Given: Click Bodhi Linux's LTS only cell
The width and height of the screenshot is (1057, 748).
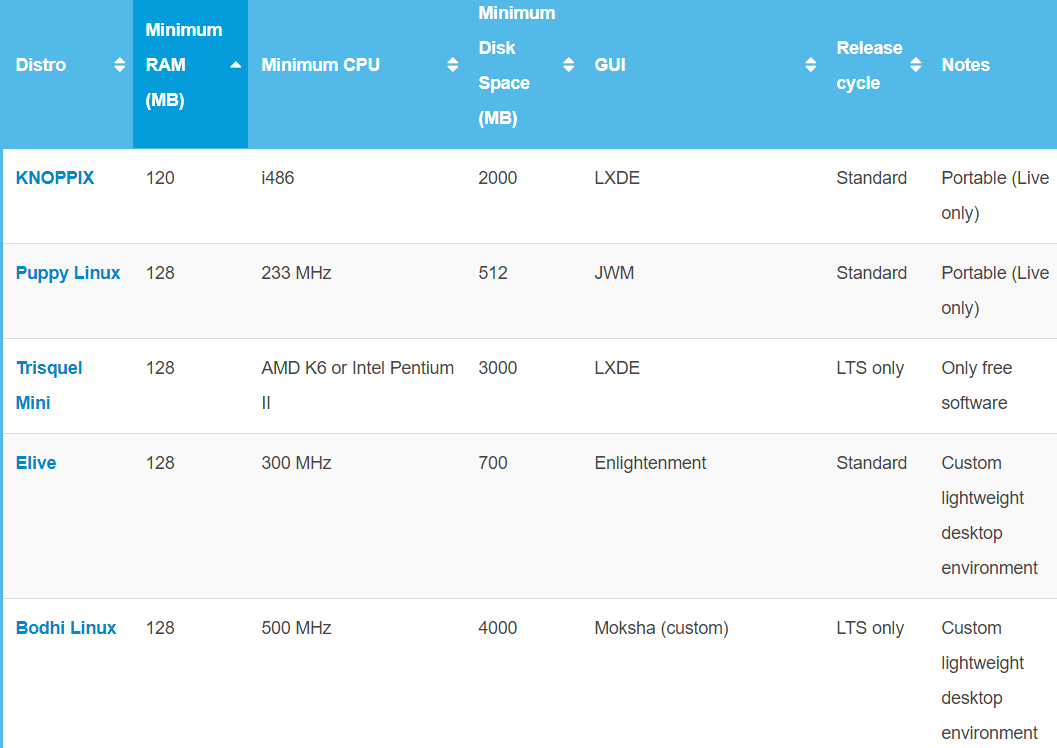Looking at the screenshot, I should click(870, 628).
